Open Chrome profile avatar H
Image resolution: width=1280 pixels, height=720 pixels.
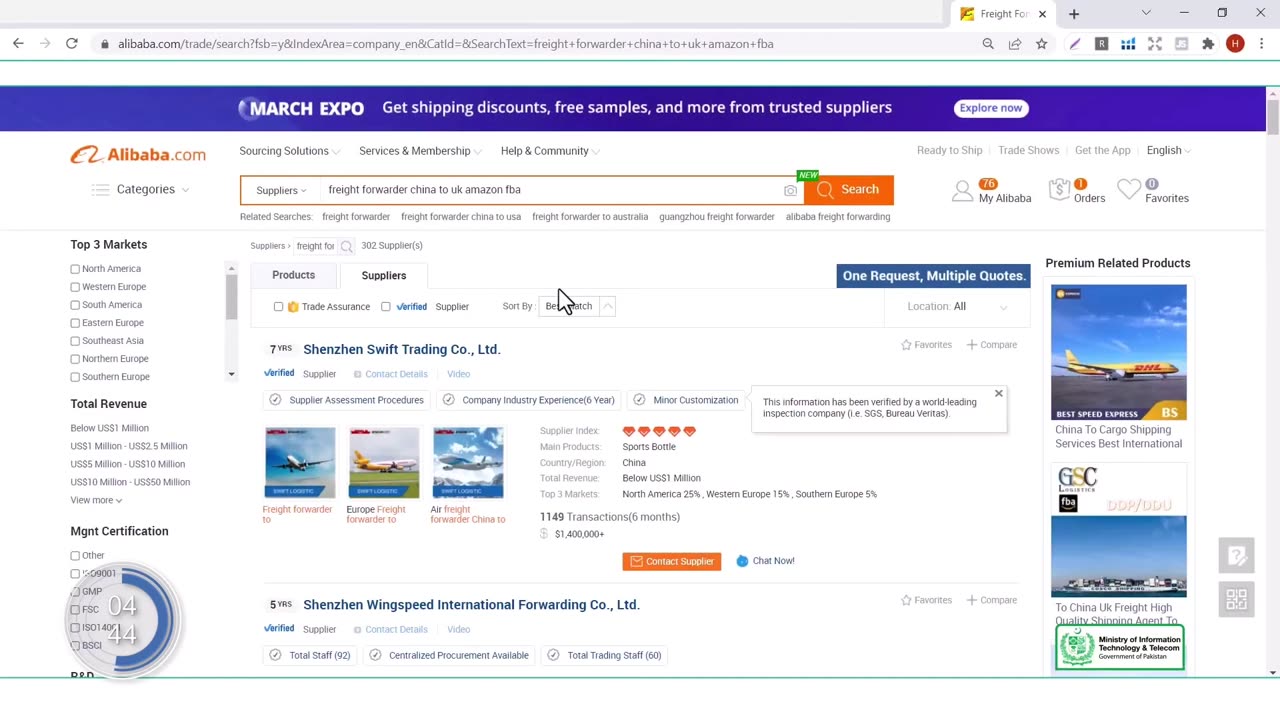(1235, 44)
